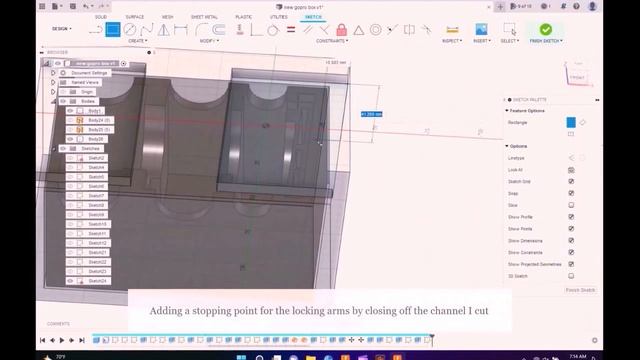Select the Line tool in Create
640x360 pixels.
tap(96, 29)
